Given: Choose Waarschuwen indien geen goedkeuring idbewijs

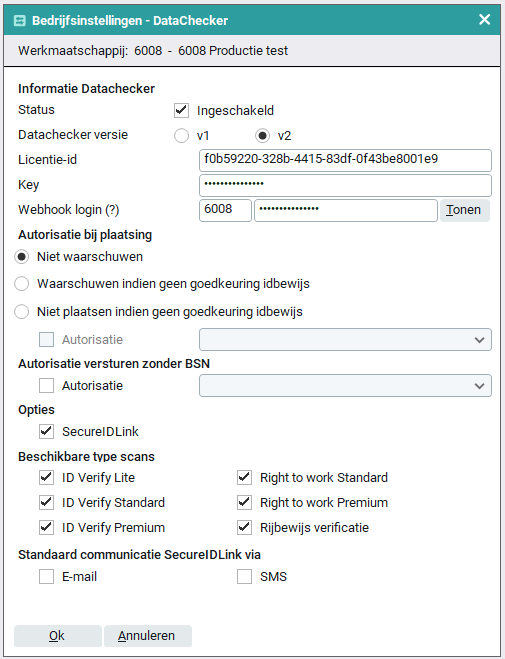Looking at the screenshot, I should coord(21,284).
